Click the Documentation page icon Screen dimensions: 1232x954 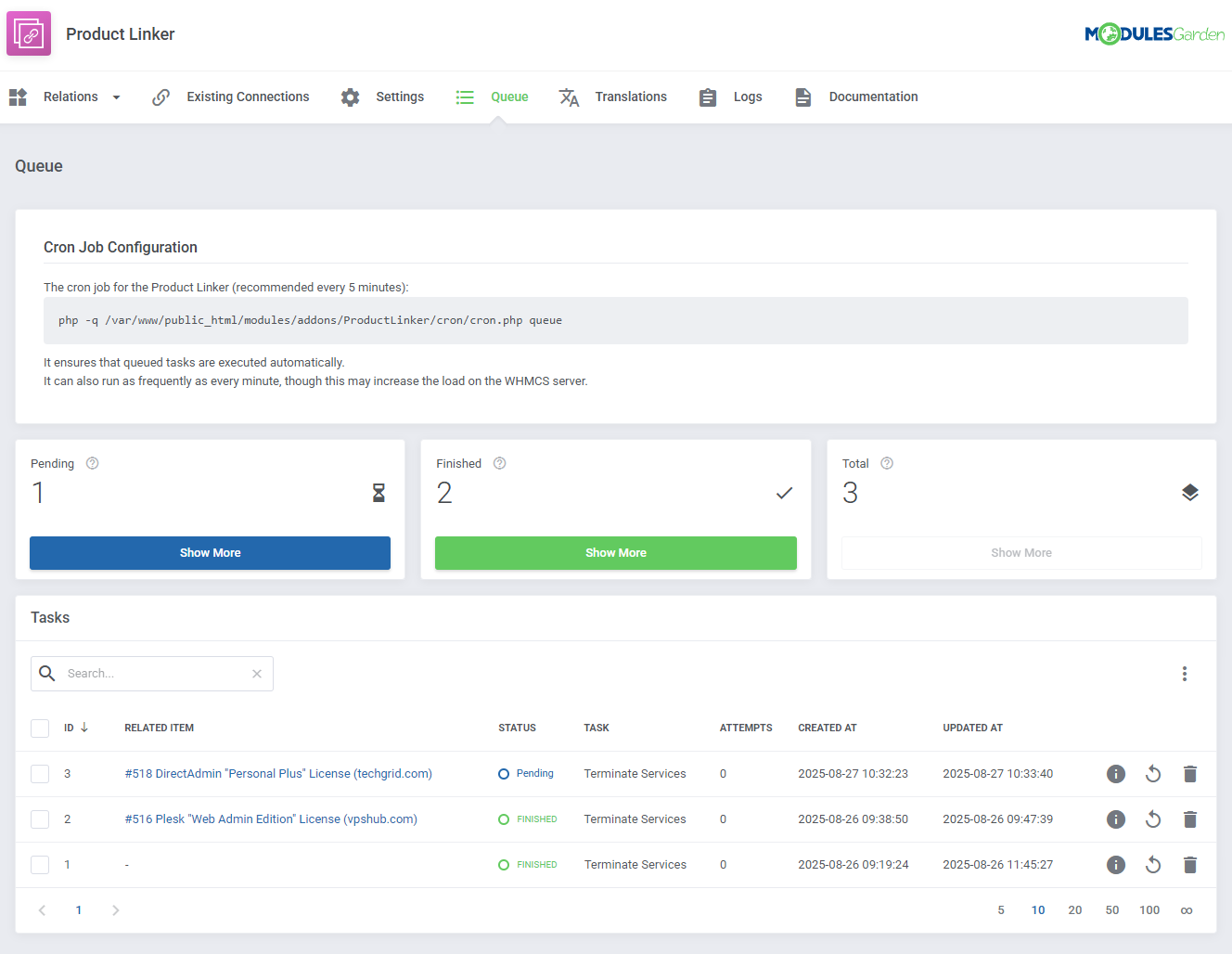pos(802,97)
